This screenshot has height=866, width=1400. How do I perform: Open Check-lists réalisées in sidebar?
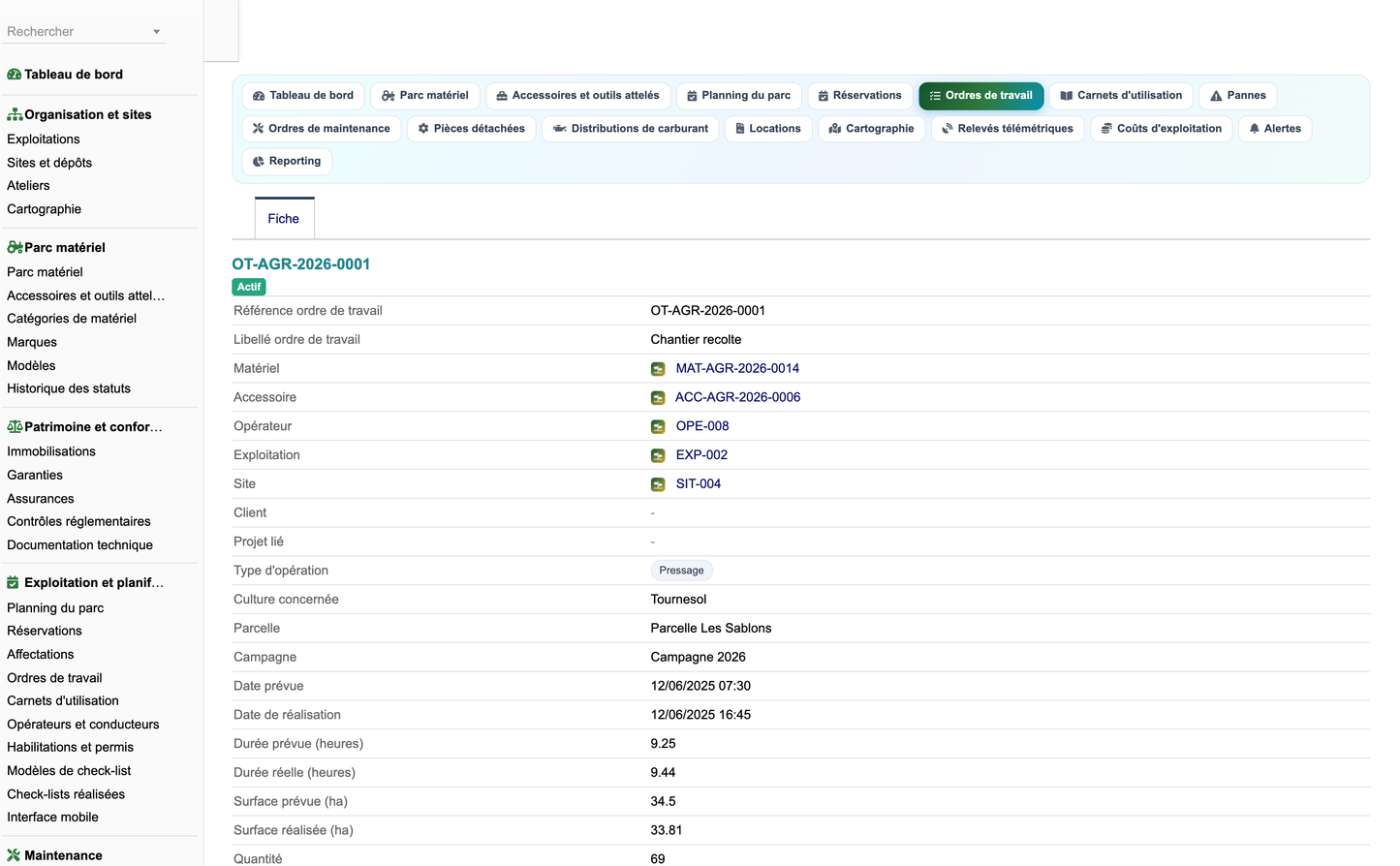tap(66, 794)
